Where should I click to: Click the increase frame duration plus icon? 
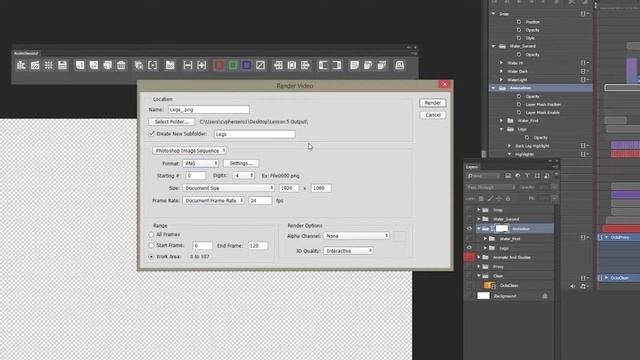click(202, 65)
